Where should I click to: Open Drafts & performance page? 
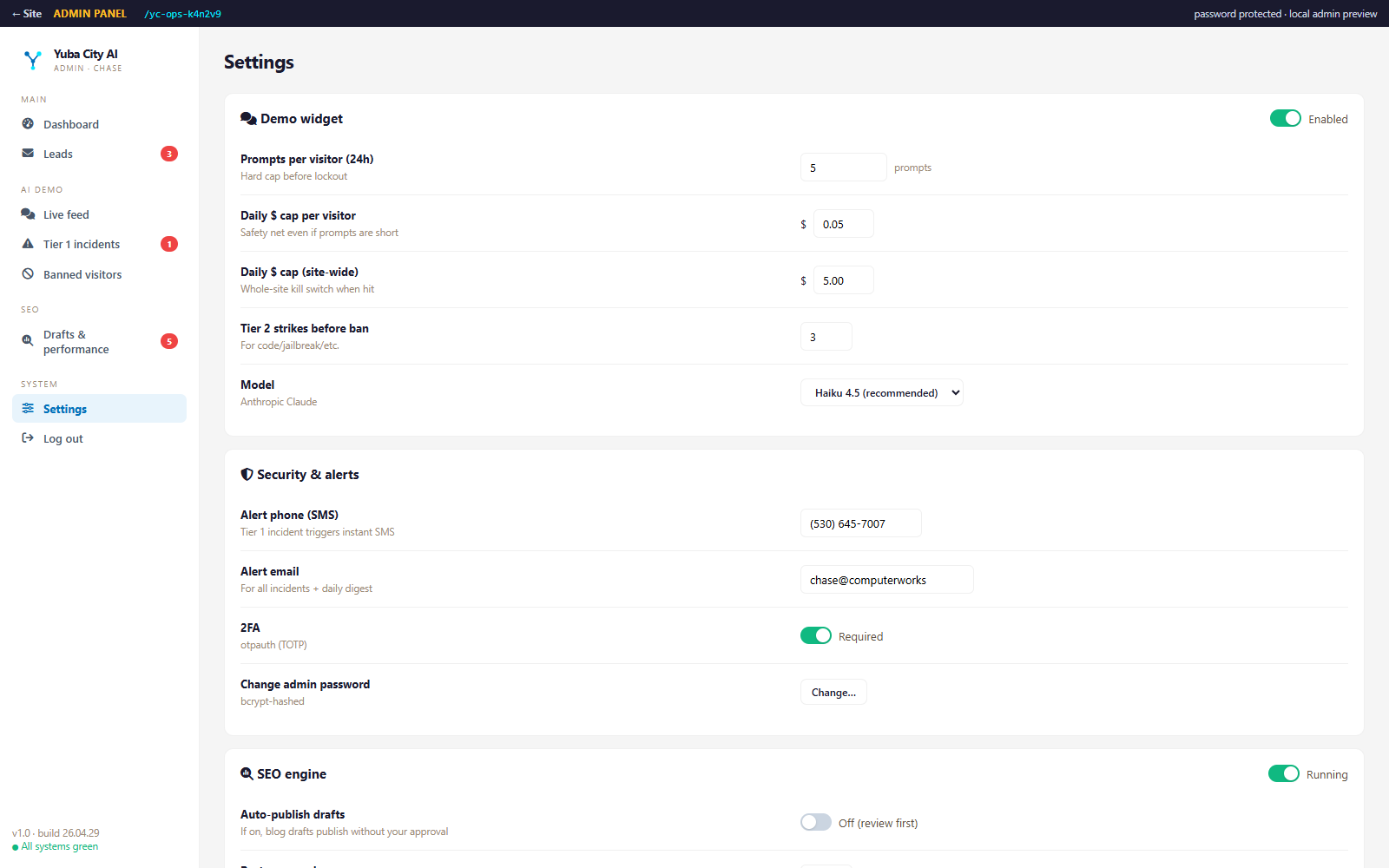99,341
